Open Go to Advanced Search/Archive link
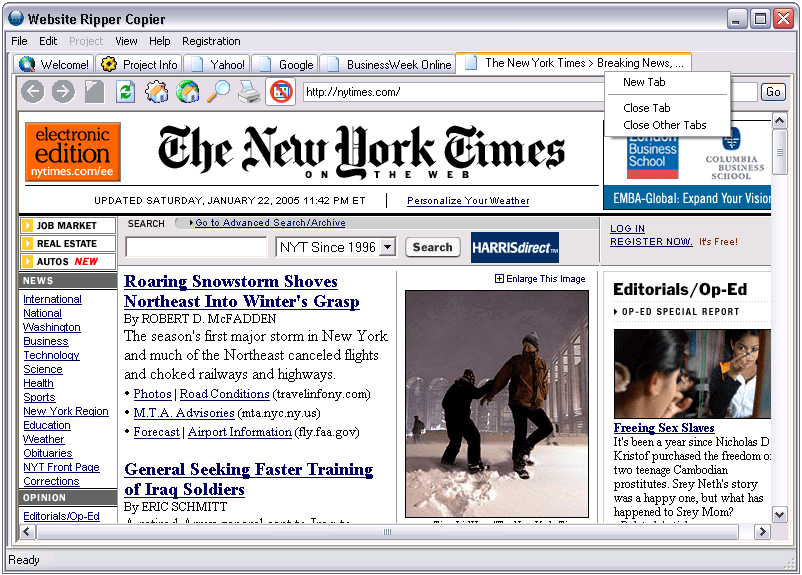 270,223
